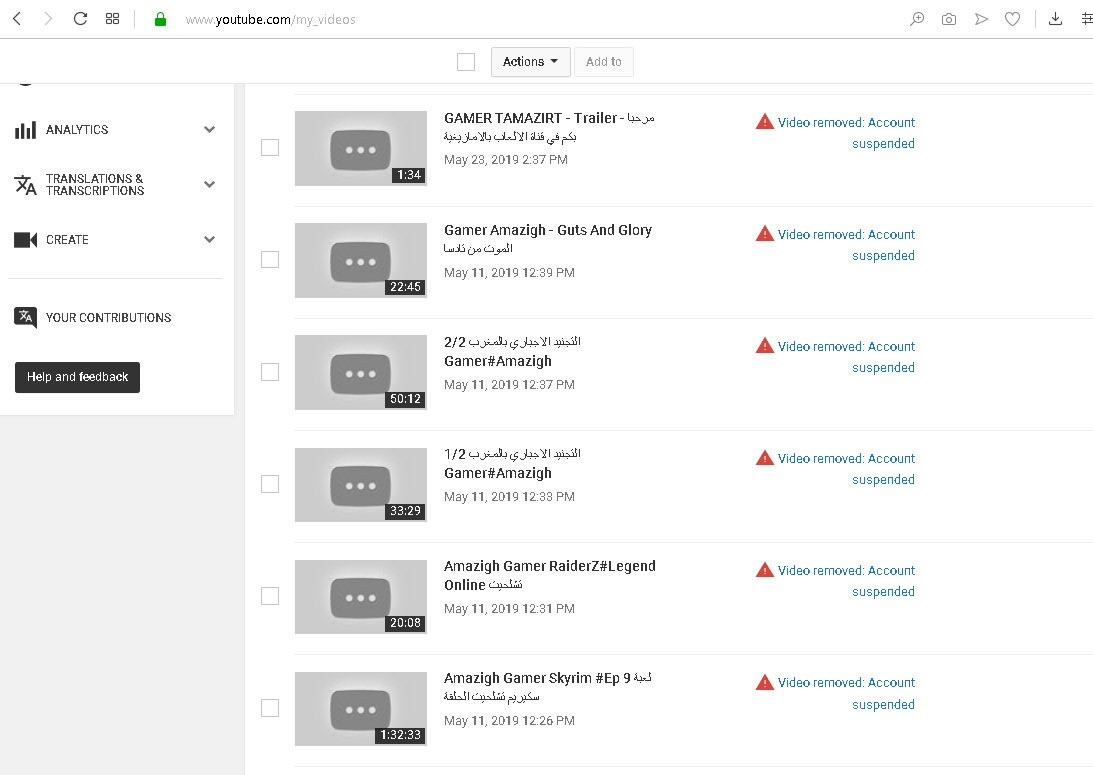Click the 50:12 video thumbnail
The image size is (1093, 775).
click(x=361, y=372)
